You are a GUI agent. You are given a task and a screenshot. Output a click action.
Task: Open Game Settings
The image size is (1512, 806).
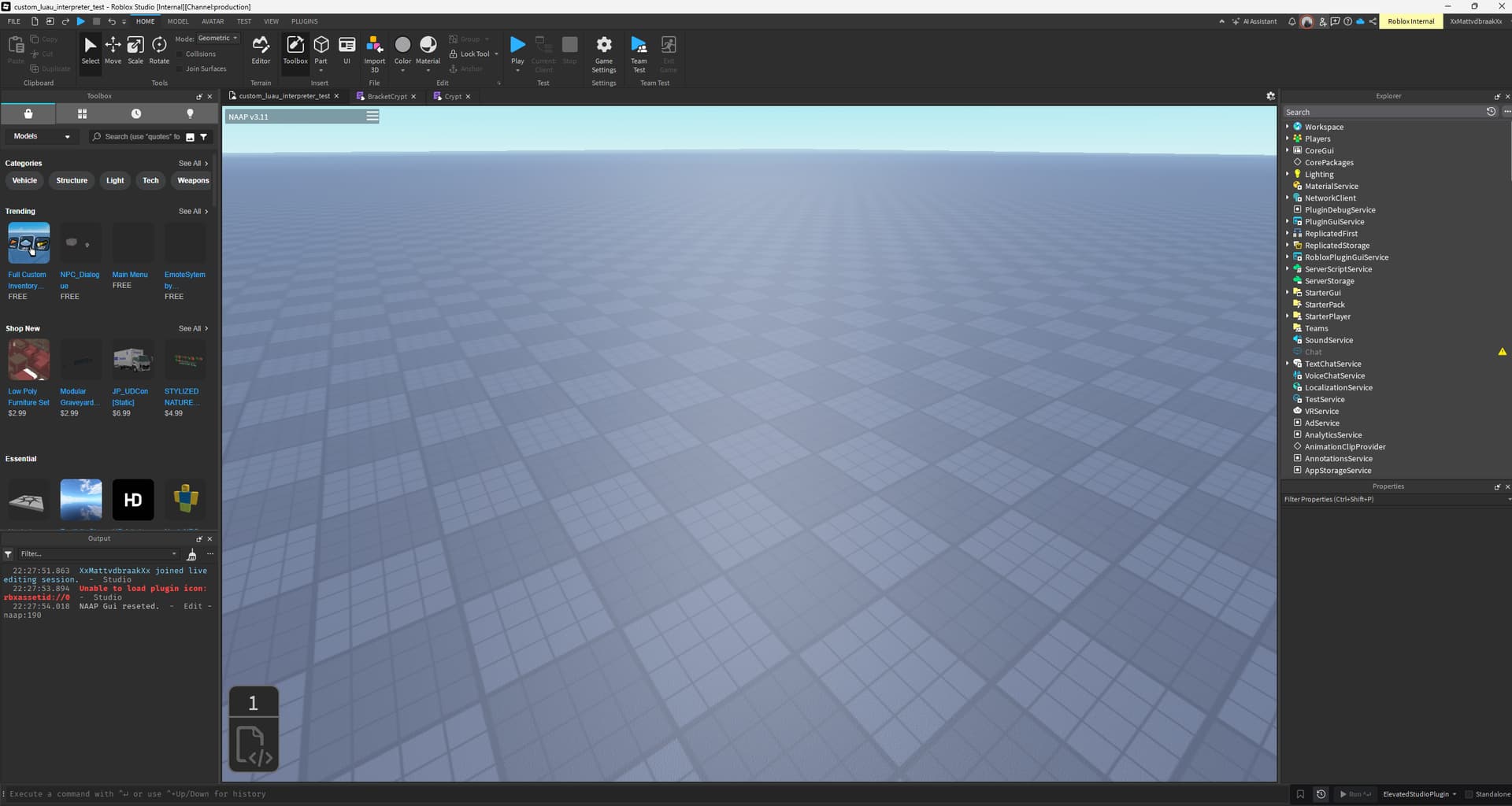click(x=603, y=50)
